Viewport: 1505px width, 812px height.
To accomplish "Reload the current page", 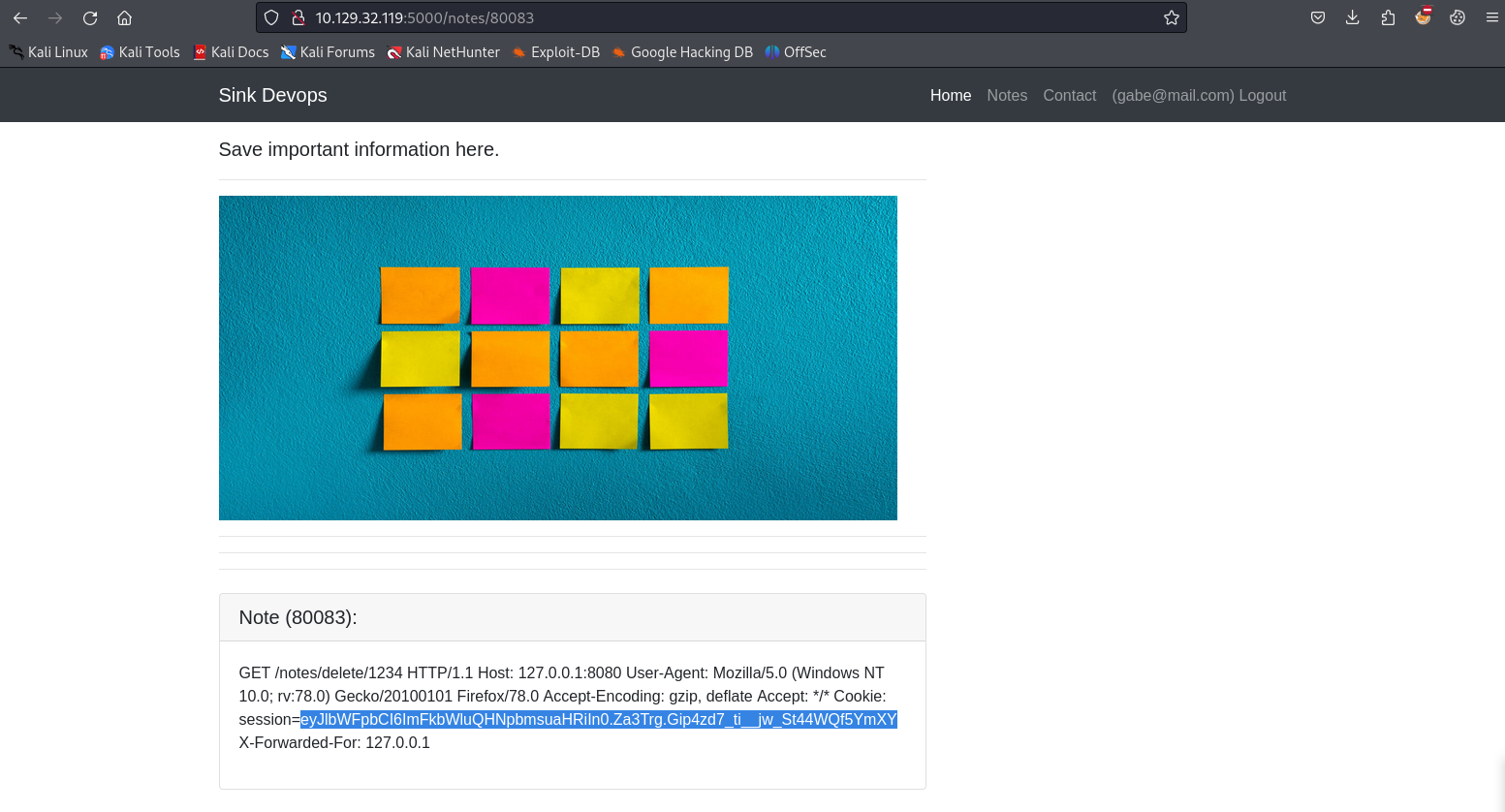I will [x=90, y=17].
